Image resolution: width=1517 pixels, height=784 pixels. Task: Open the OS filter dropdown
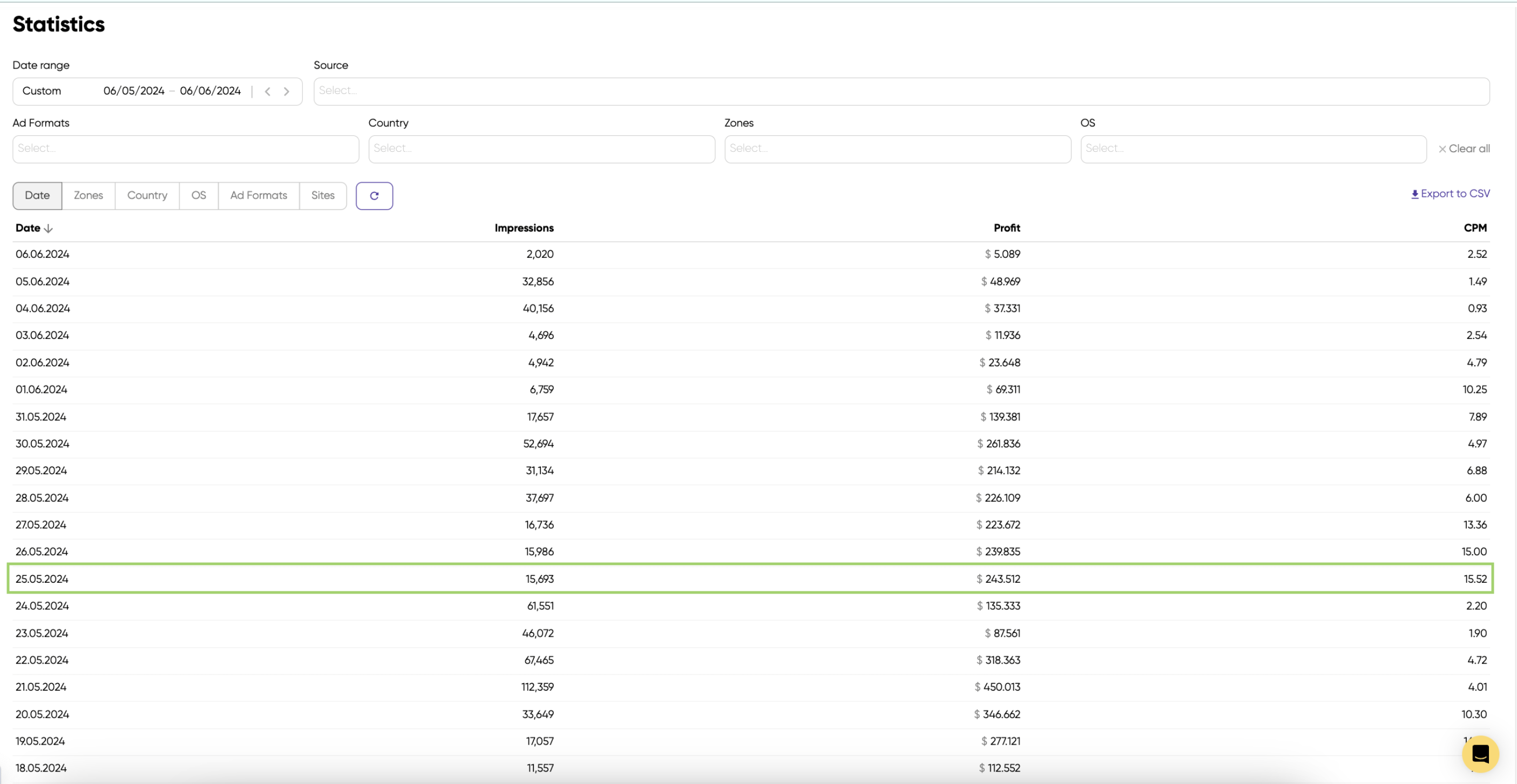(x=1252, y=149)
